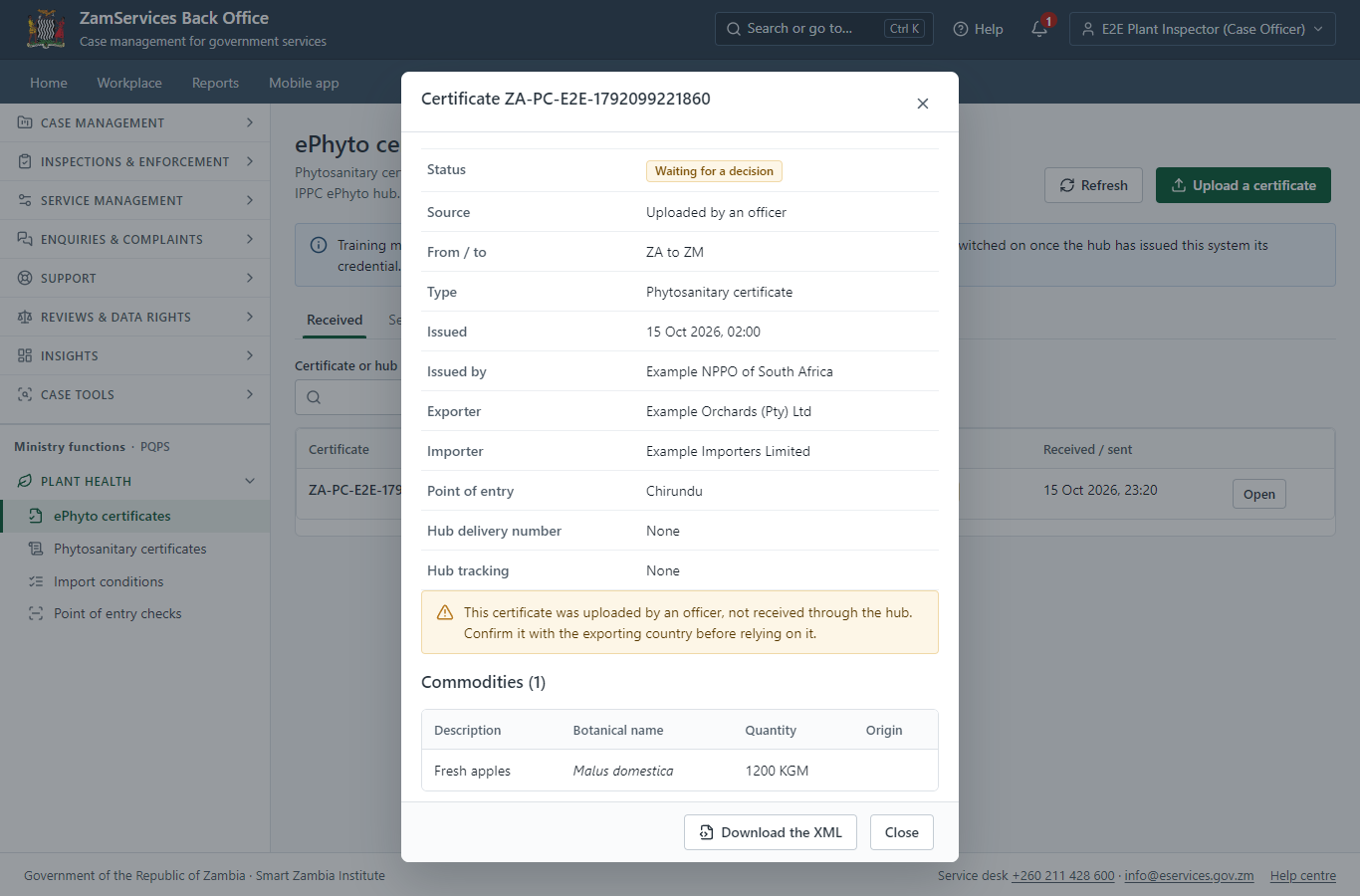
Task: Click the Help centre footer link
Action: (x=1303, y=875)
